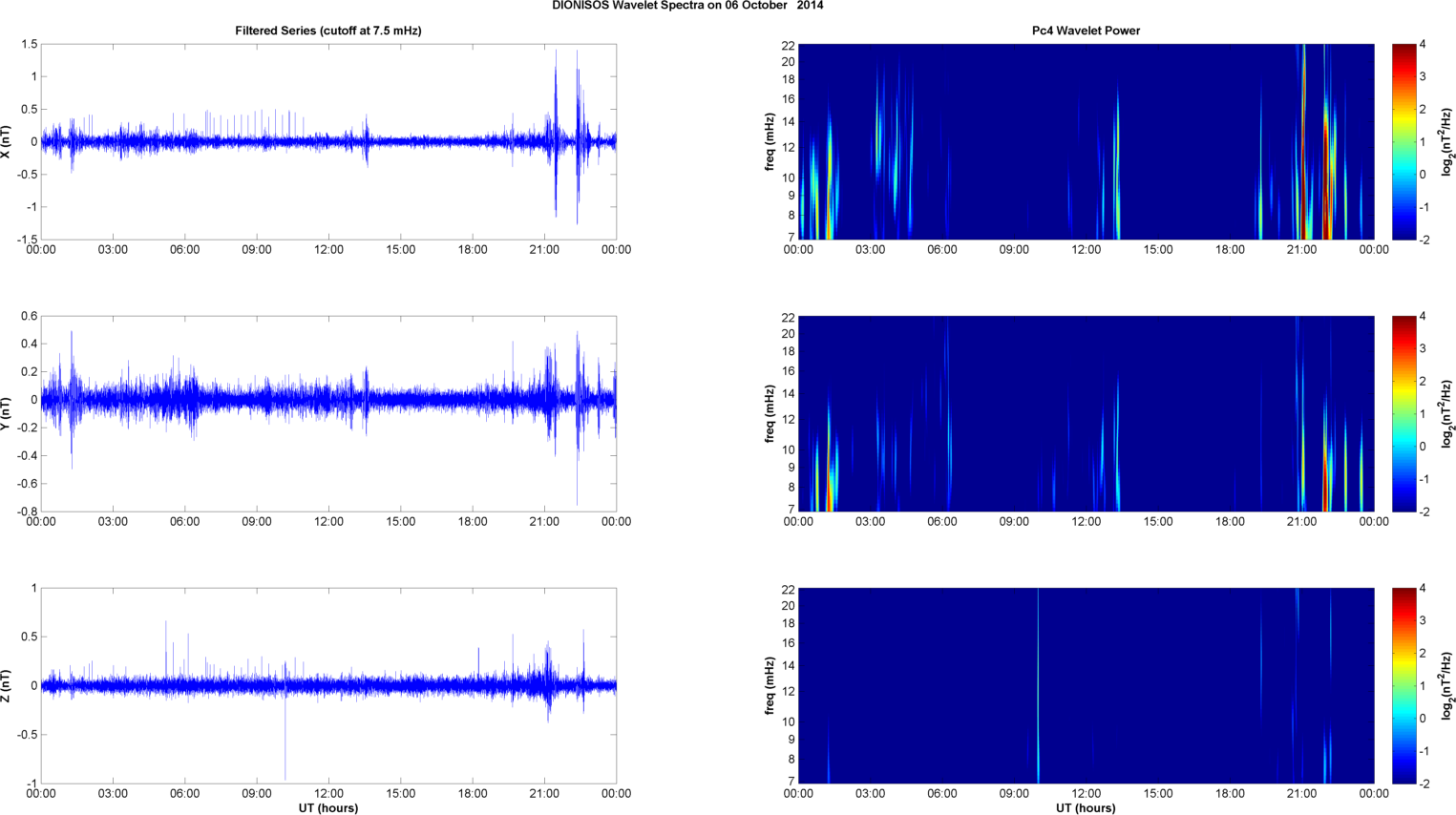Click the DIONISOS Wavelet Spectra figure title
Screen dimensions: 1456x815
687,6
